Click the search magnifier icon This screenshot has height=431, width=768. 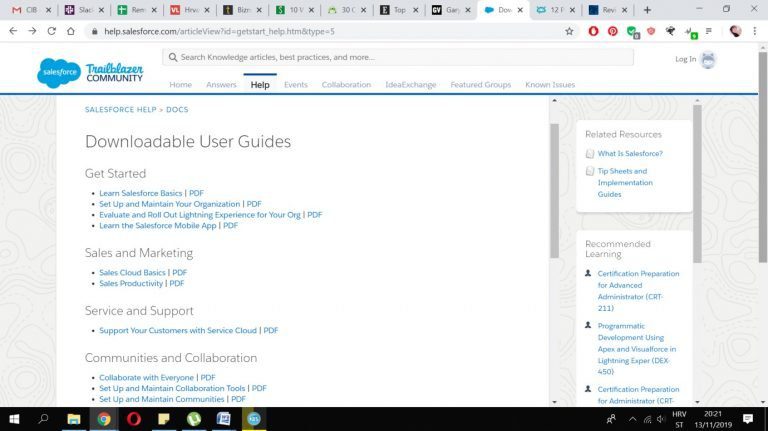click(172, 57)
